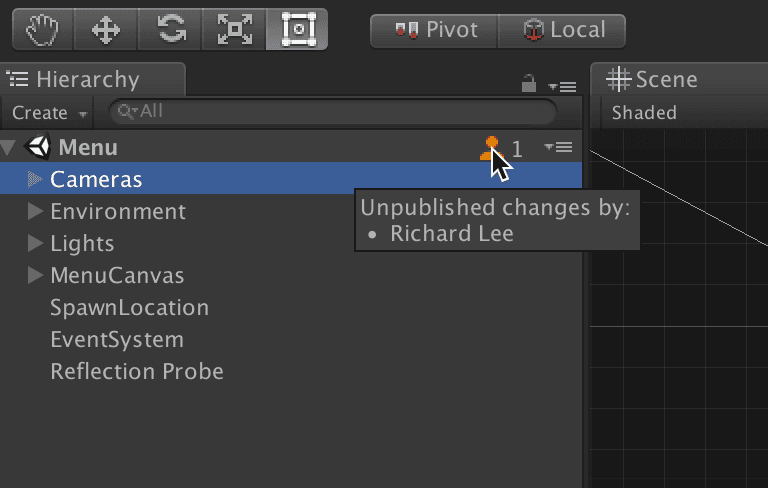
Task: Collapse the Menu scene foldout
Action: pyautogui.click(x=8, y=147)
